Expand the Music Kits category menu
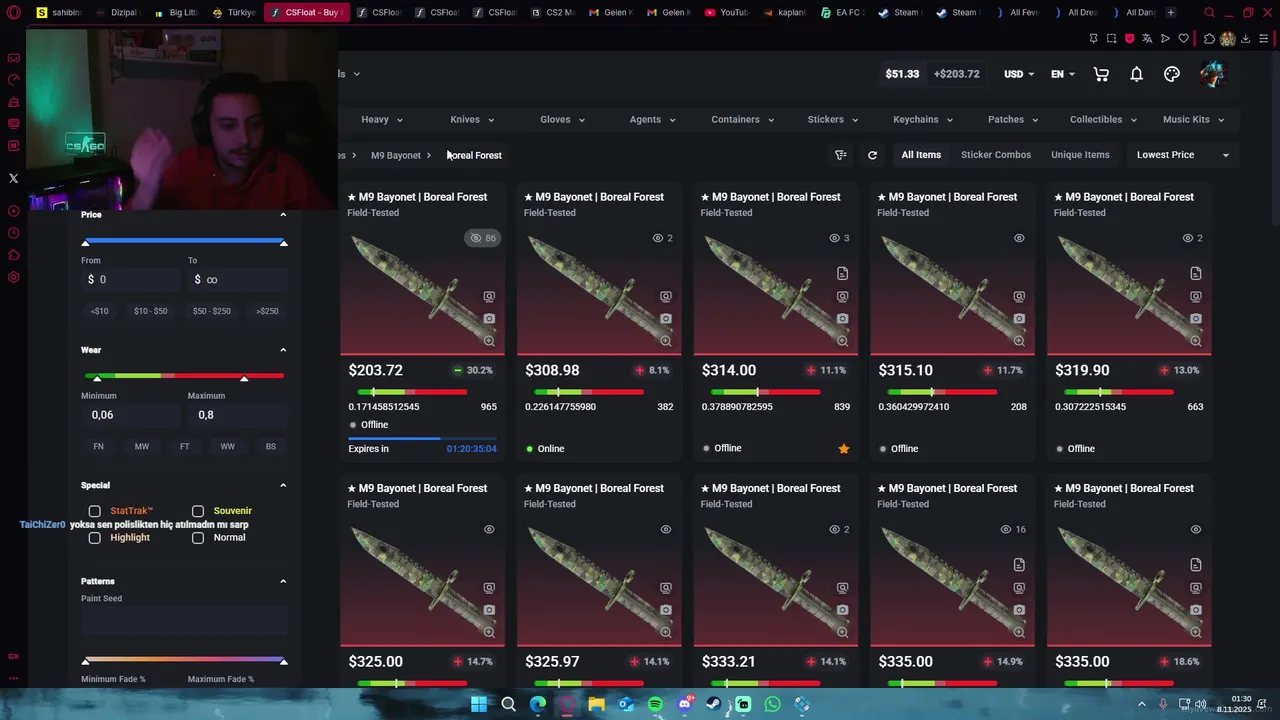Image resolution: width=1280 pixels, height=720 pixels. pyautogui.click(x=1194, y=119)
